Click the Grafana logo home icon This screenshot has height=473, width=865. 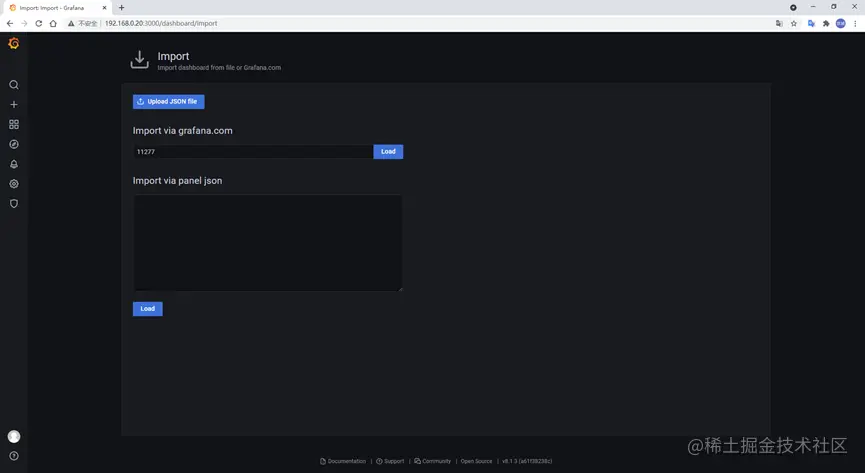point(14,43)
